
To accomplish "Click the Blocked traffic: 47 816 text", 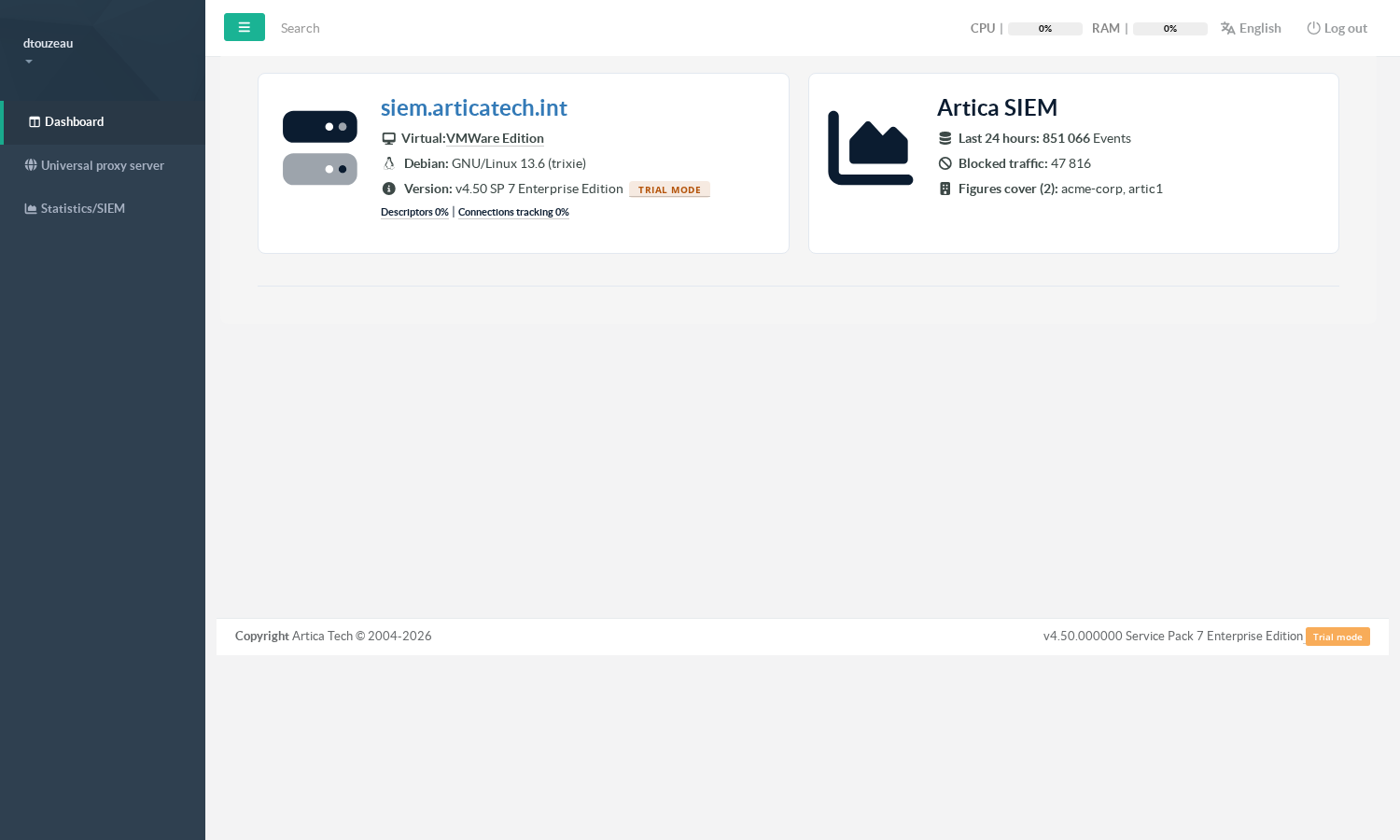I will [x=1025, y=163].
